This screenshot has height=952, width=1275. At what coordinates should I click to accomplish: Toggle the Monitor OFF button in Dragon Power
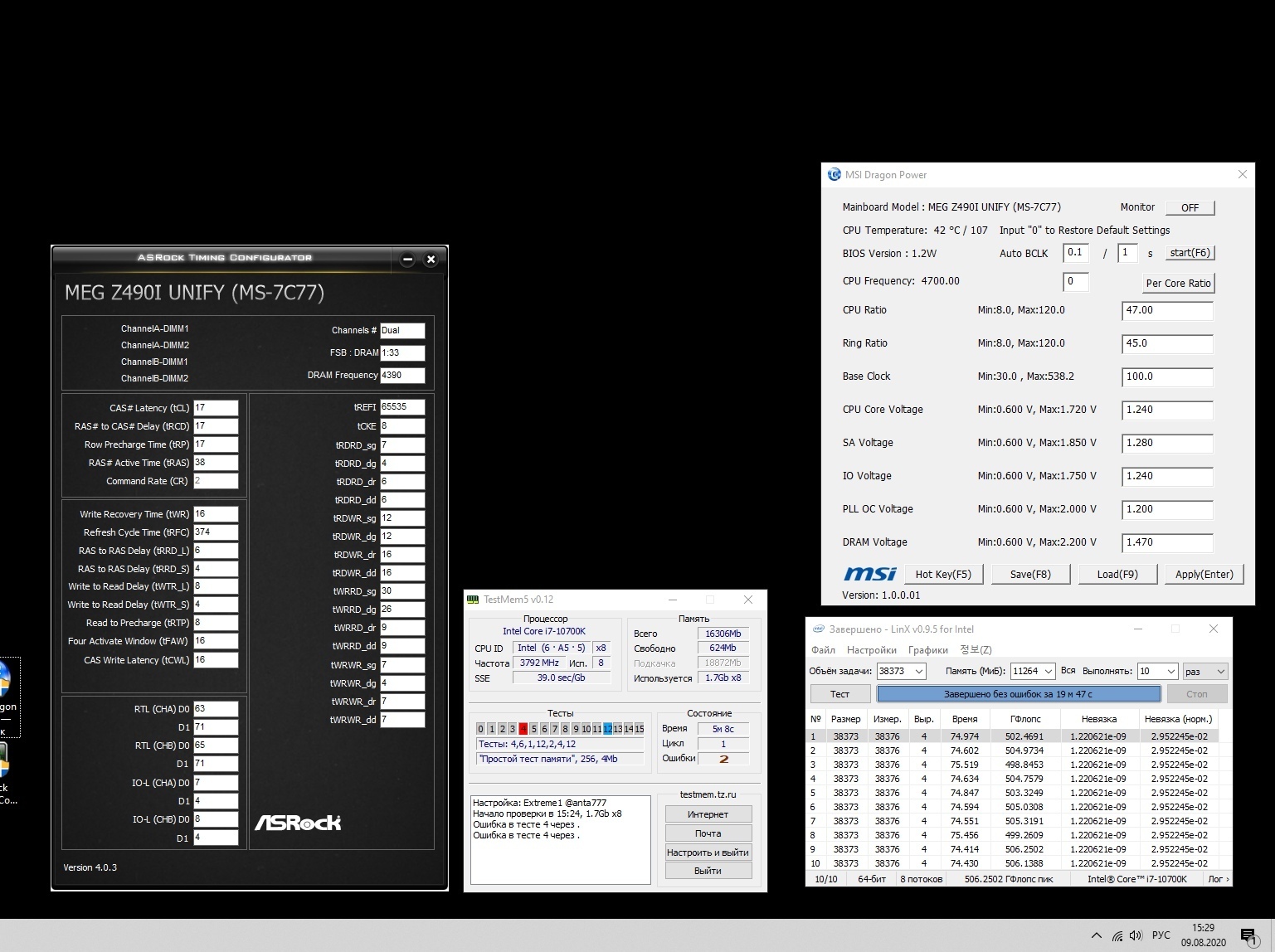pyautogui.click(x=1190, y=207)
